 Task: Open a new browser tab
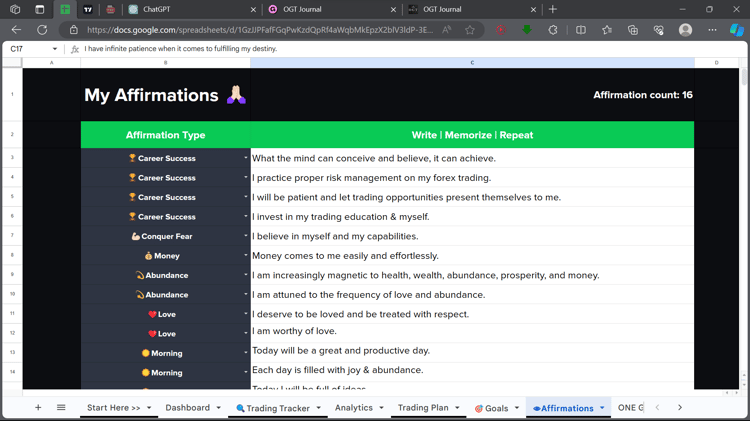coord(553,9)
